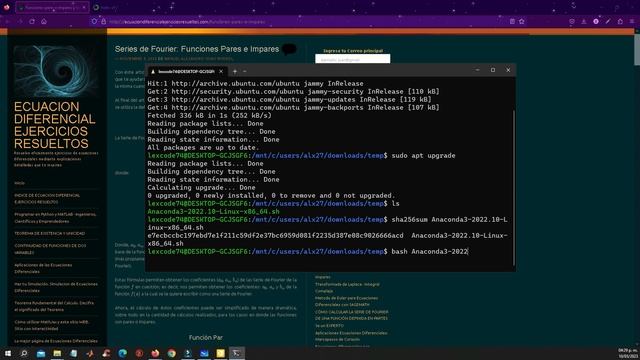The height and width of the screenshot is (360, 640).
Task: Open the yellow sticky notes taskbar app
Action: pos(220,353)
